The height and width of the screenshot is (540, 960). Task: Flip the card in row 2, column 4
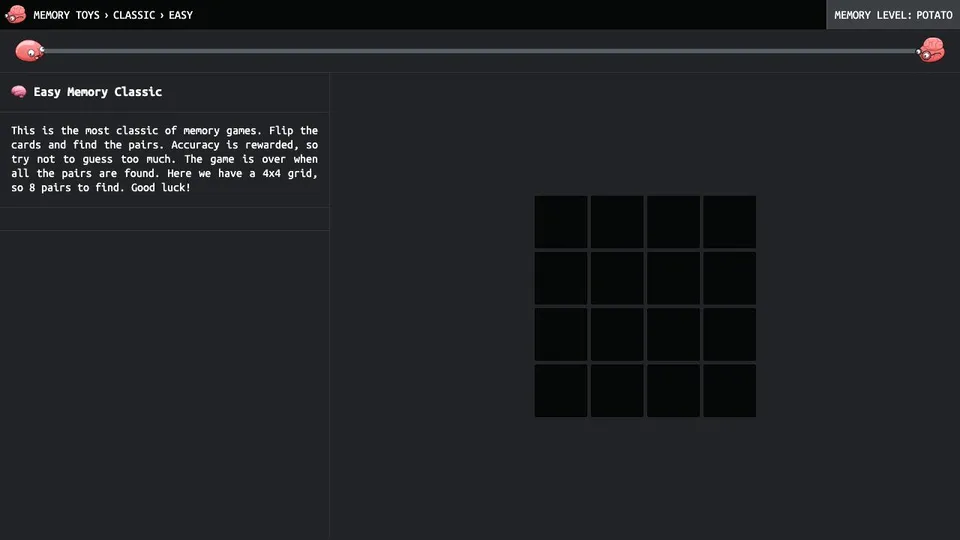tap(730, 279)
